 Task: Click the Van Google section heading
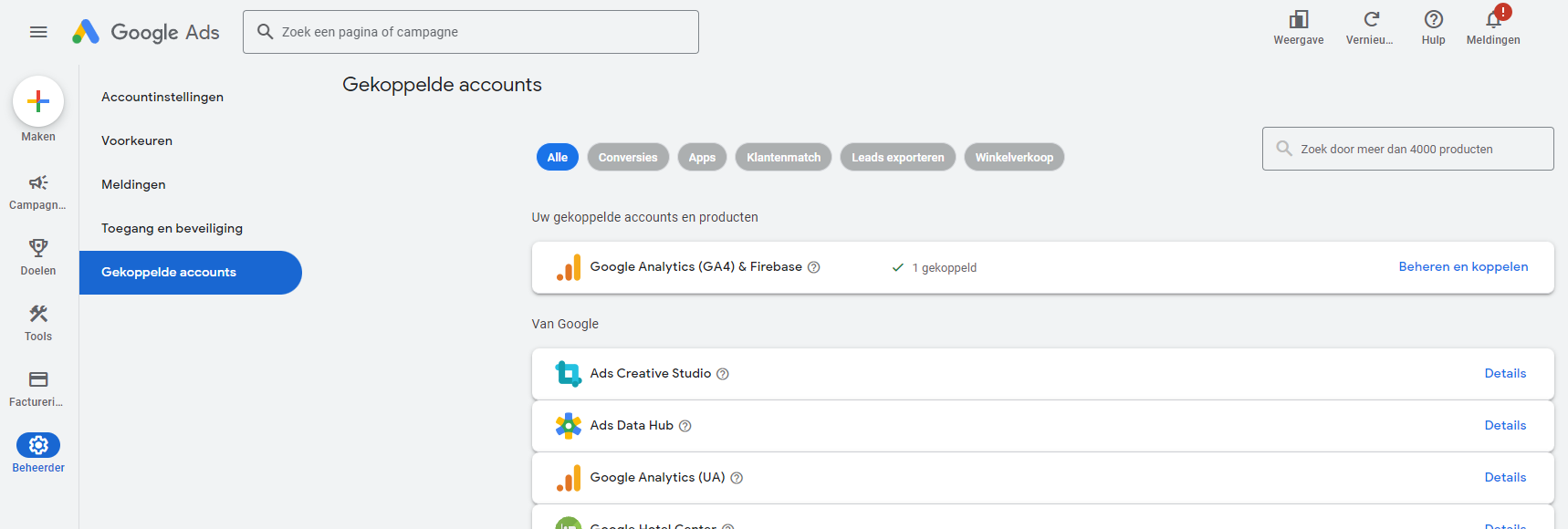565,324
